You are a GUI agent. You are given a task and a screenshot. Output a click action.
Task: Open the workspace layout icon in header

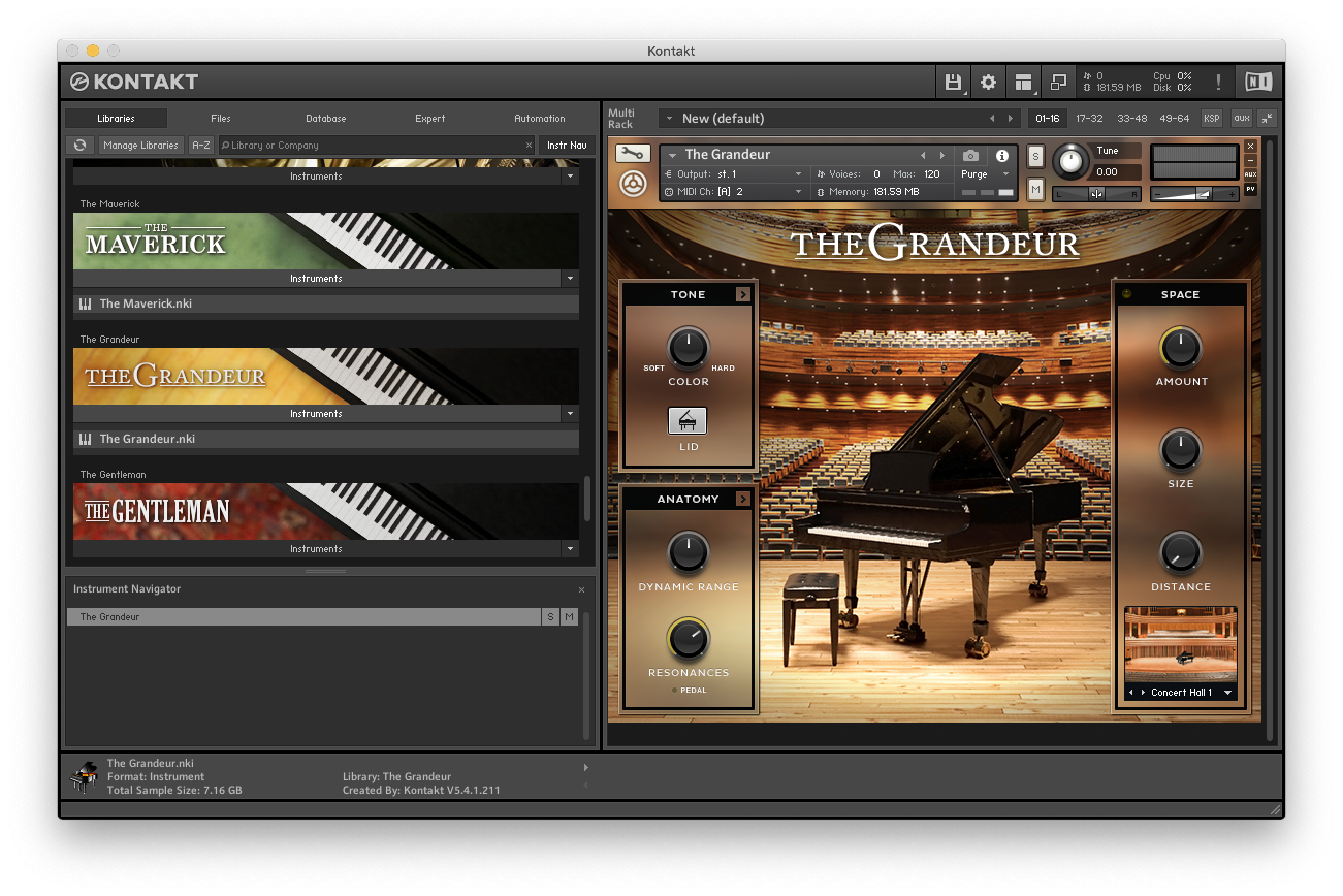point(1024,82)
